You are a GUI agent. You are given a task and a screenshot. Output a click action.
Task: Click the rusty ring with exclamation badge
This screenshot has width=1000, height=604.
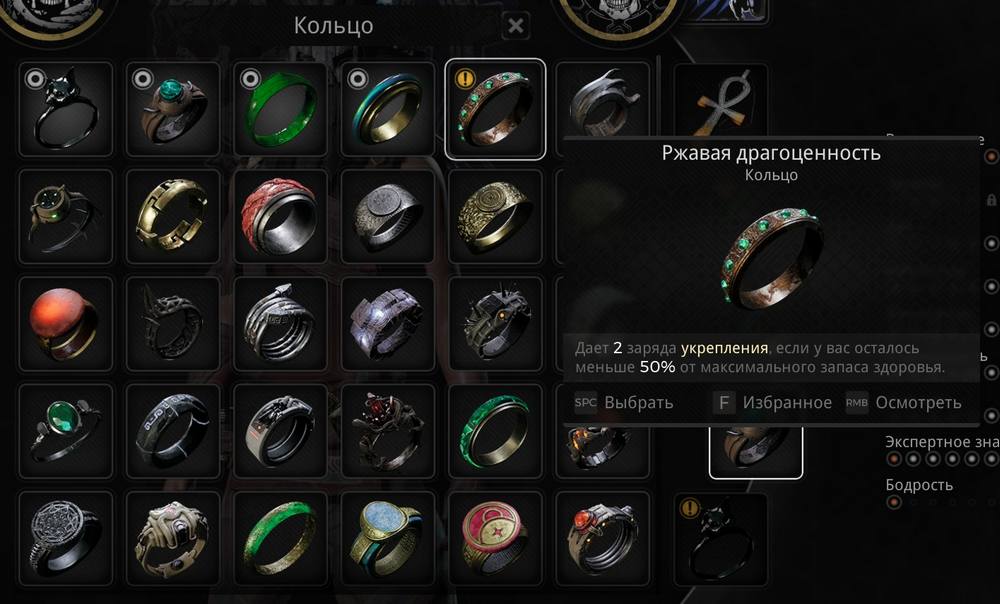495,109
